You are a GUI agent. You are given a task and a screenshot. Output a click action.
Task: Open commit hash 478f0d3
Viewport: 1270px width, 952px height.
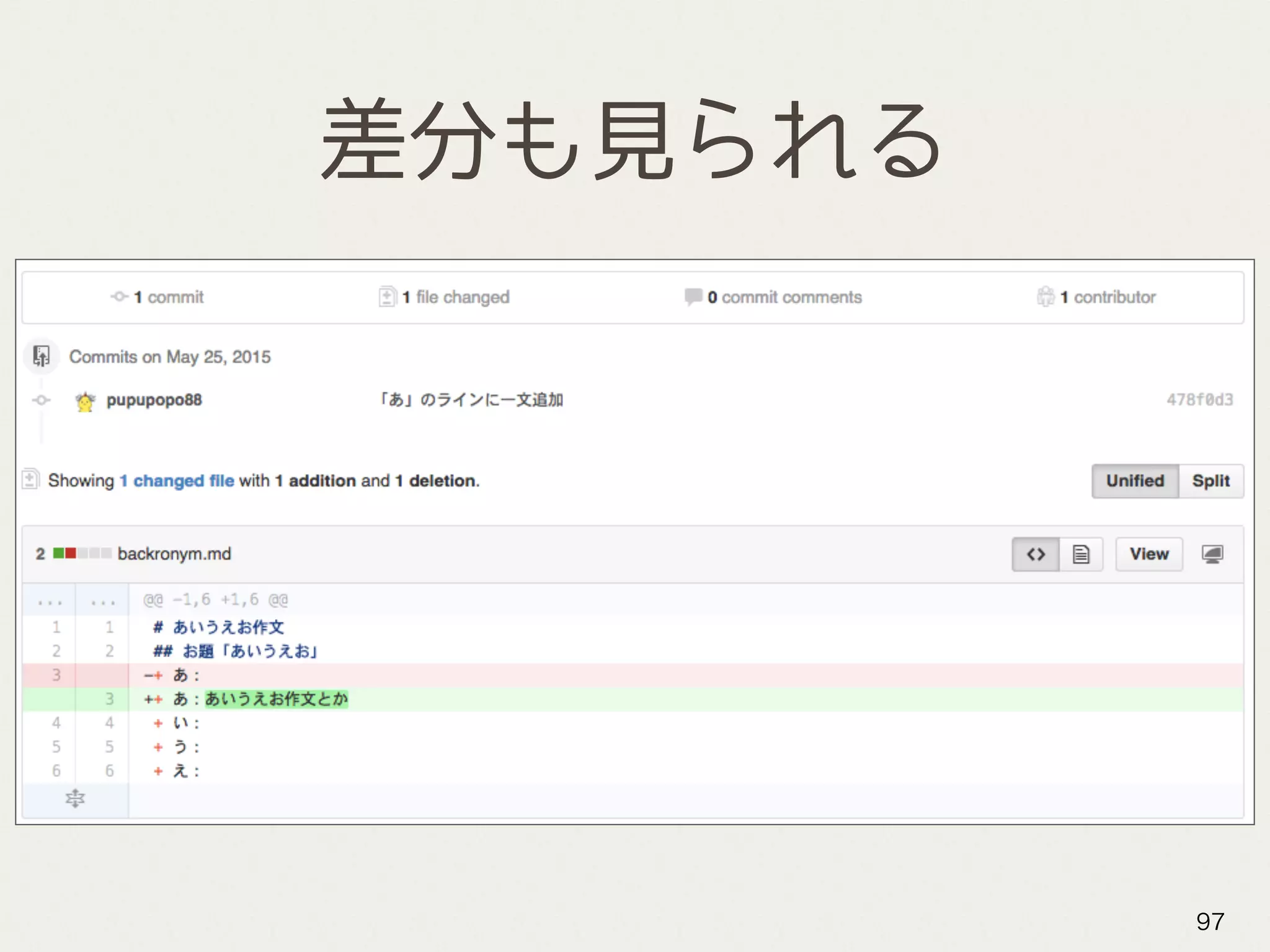[1199, 400]
